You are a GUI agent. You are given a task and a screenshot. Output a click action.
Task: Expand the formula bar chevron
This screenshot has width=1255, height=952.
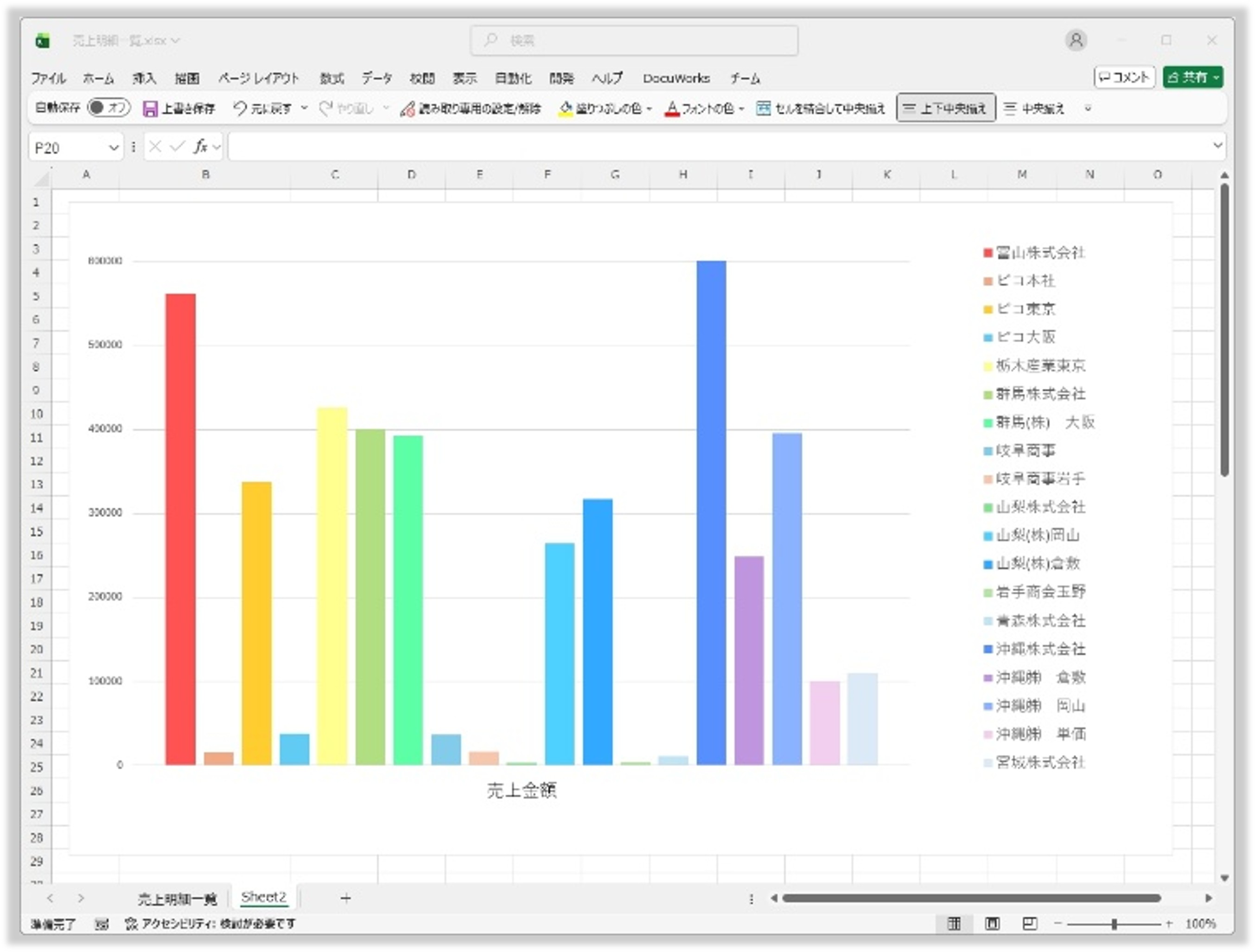click(x=1217, y=147)
